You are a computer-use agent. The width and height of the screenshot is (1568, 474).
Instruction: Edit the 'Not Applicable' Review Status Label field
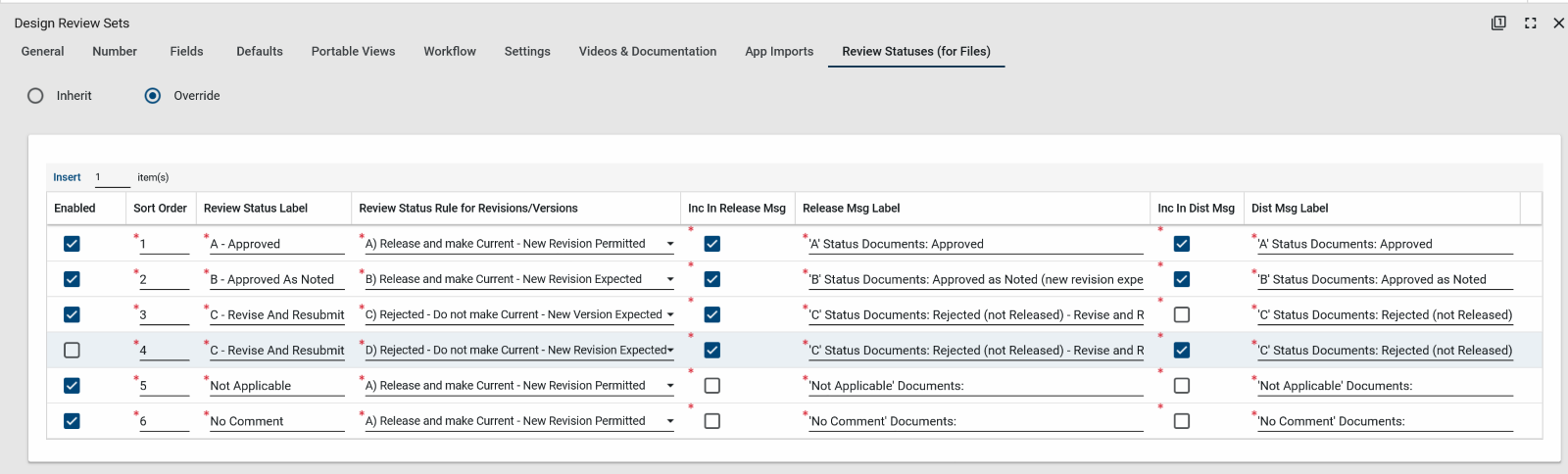click(276, 386)
